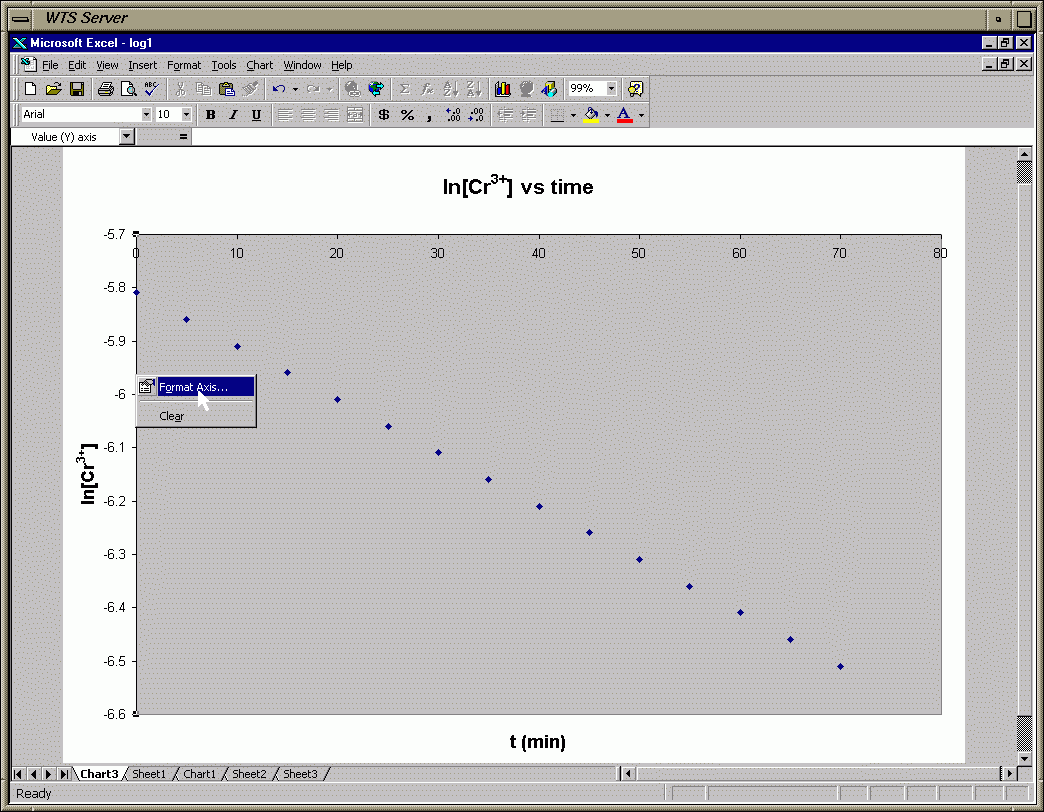1044x812 pixels.
Task: Open the zoom percentage dropdown
Action: pos(611,89)
